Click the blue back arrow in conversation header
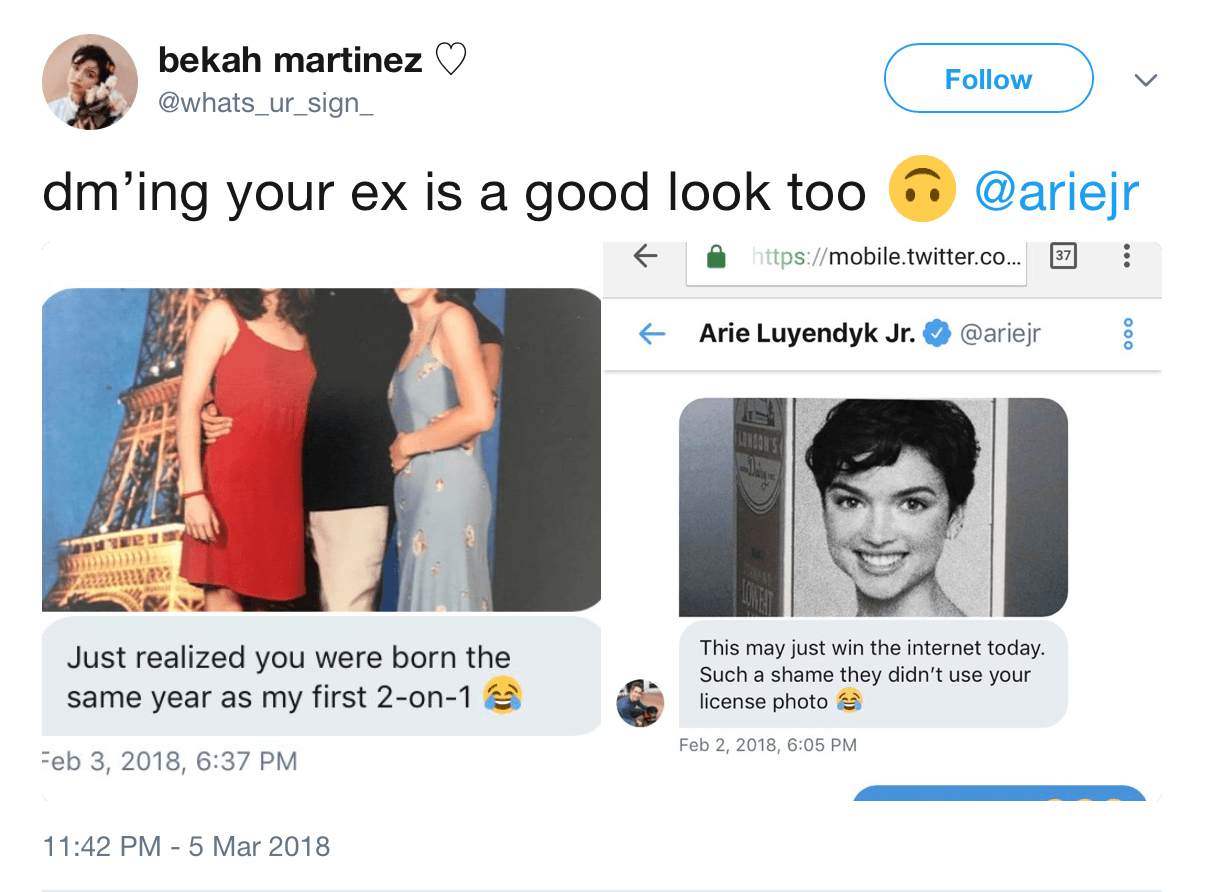Viewport: 1216px width, 892px height. (x=652, y=334)
